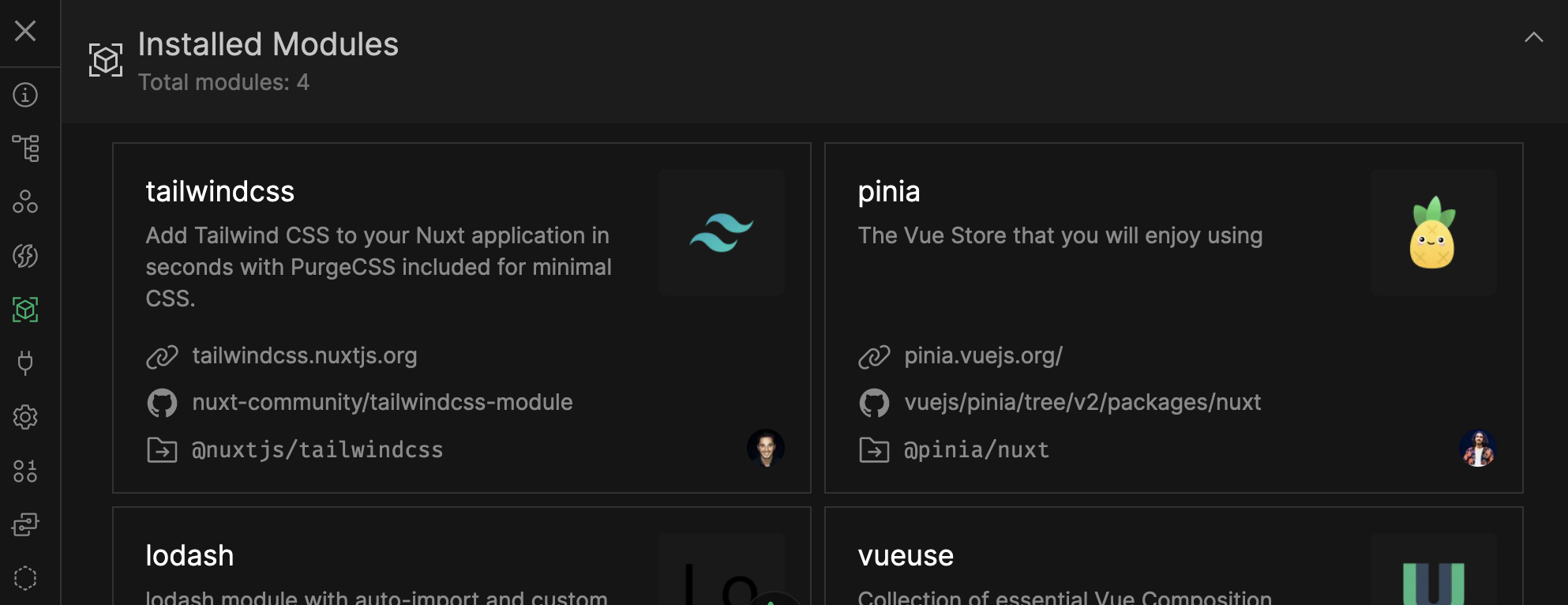The height and width of the screenshot is (605, 1568).
Task: Click the lodash logo thumbnail
Action: [722, 569]
